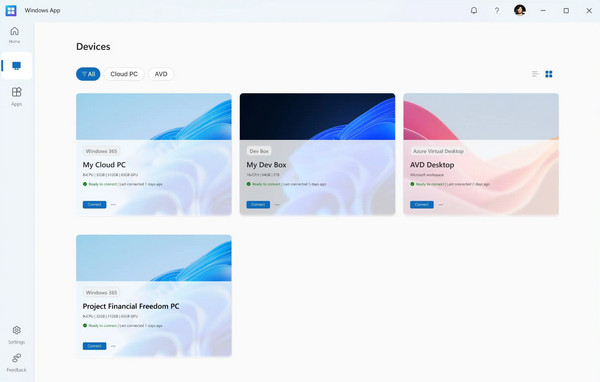Open more options for Project Financial Freedom PC
The height and width of the screenshot is (382, 600).
113,346
